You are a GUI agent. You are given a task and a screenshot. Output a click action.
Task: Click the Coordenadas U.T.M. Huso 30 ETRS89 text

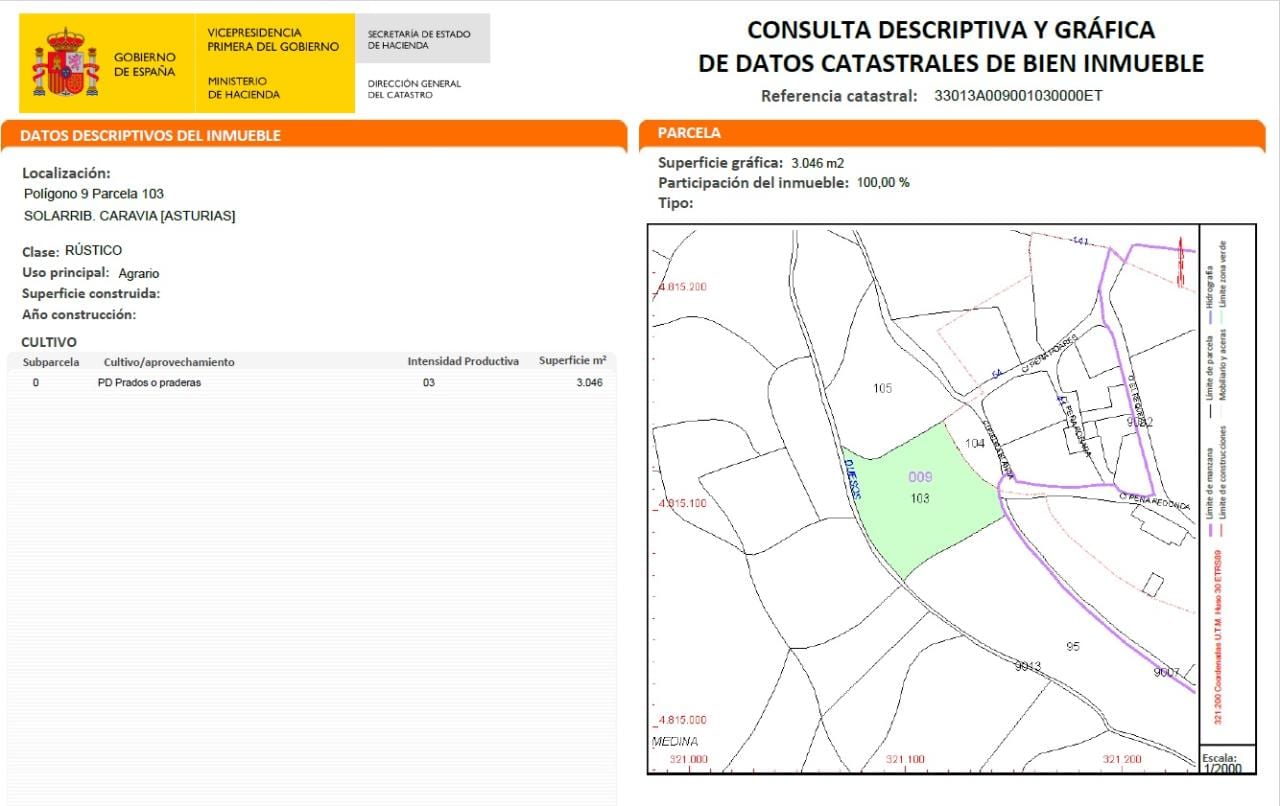pyautogui.click(x=1217, y=637)
